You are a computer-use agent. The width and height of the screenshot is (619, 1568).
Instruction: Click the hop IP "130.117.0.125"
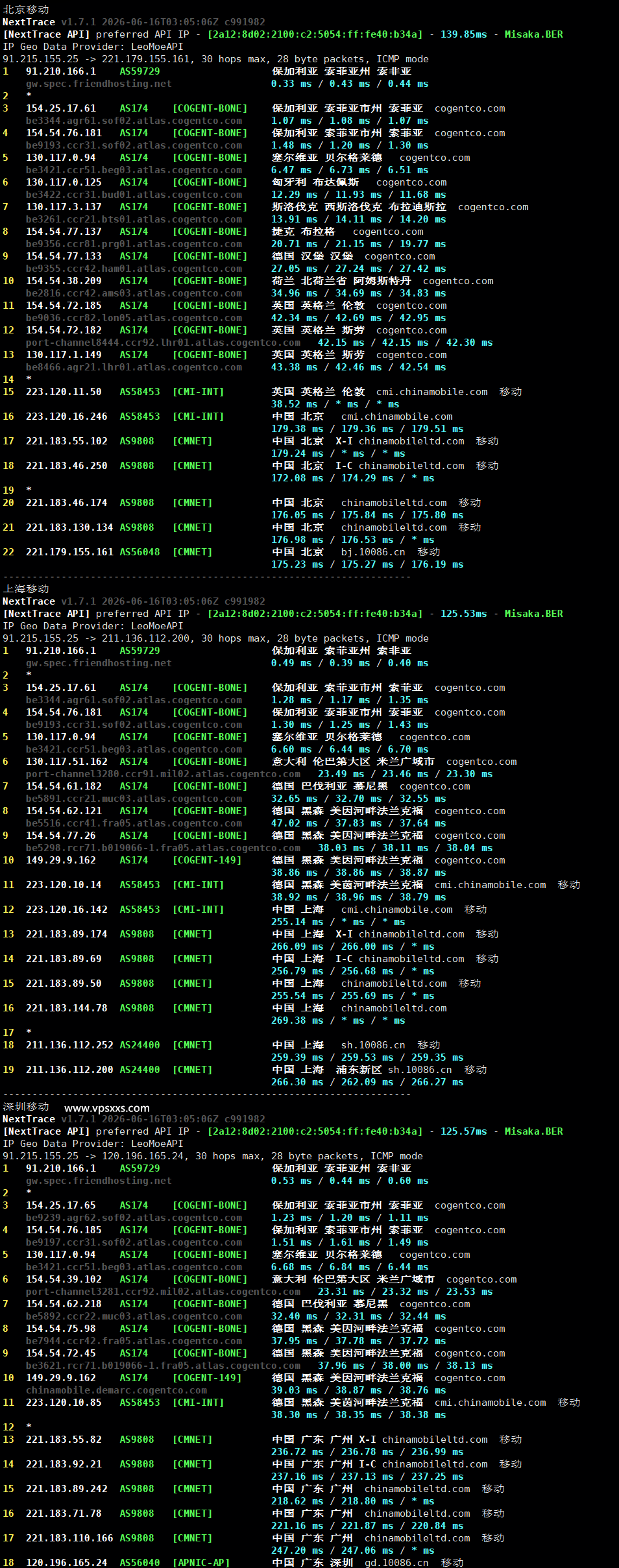click(64, 182)
